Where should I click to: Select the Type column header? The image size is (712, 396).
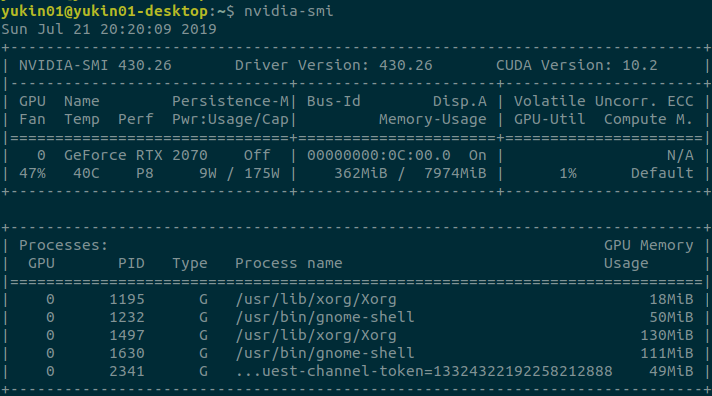[190, 263]
